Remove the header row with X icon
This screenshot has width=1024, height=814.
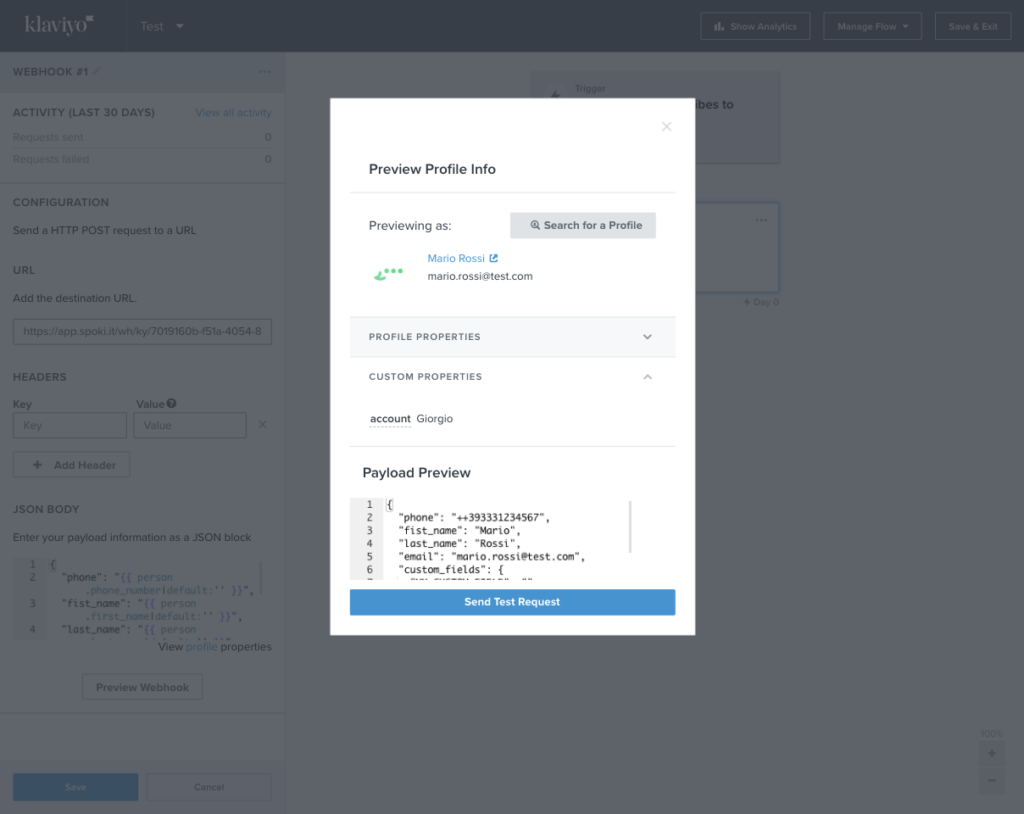pos(263,425)
